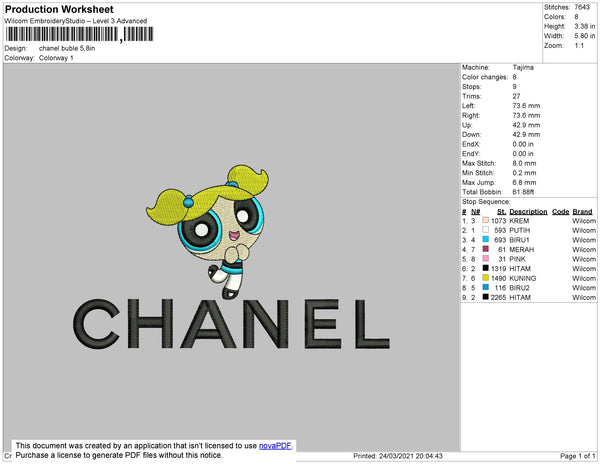Click the PINK color swatch
Viewport: 600px width, 464px height.
486,259
